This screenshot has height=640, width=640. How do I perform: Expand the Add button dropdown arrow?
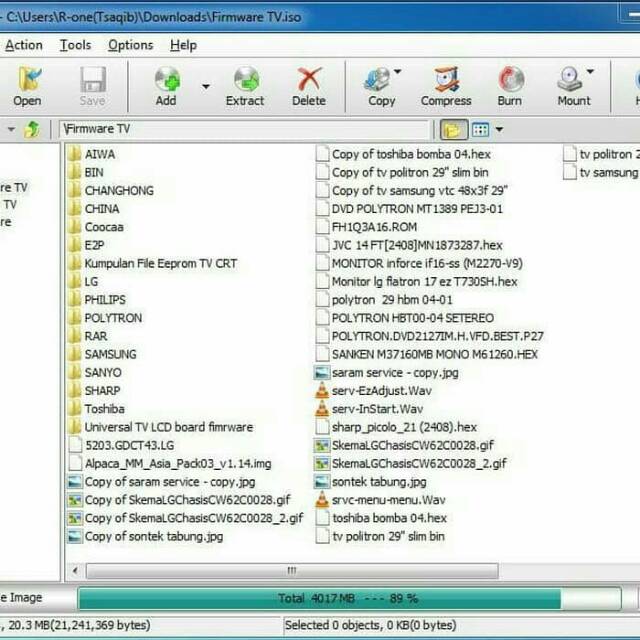point(206,86)
